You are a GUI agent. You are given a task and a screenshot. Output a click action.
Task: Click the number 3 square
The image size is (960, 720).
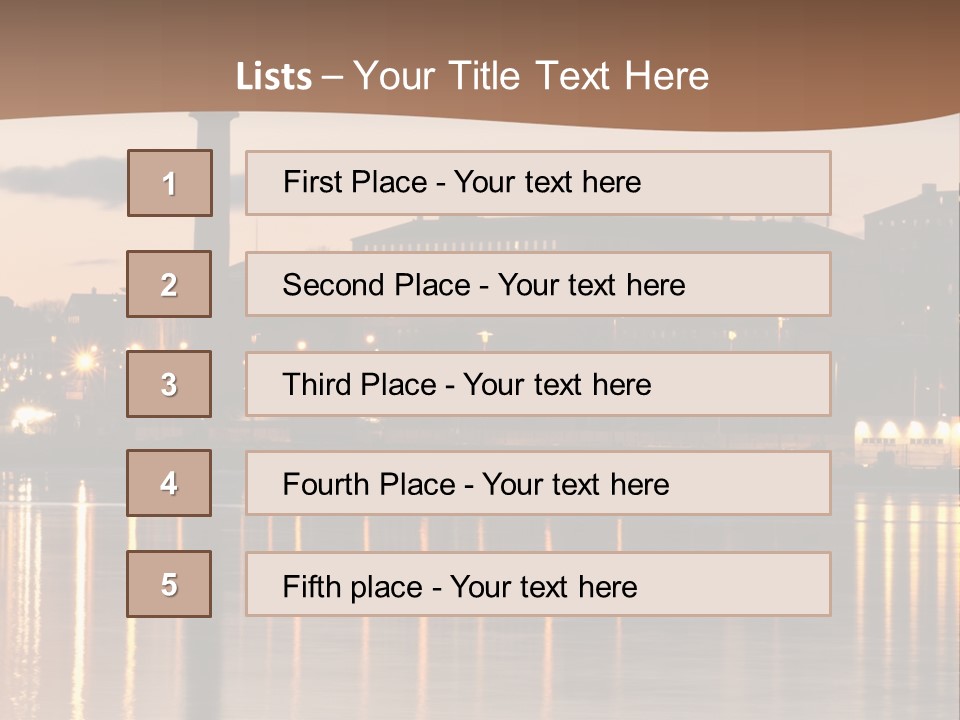169,384
